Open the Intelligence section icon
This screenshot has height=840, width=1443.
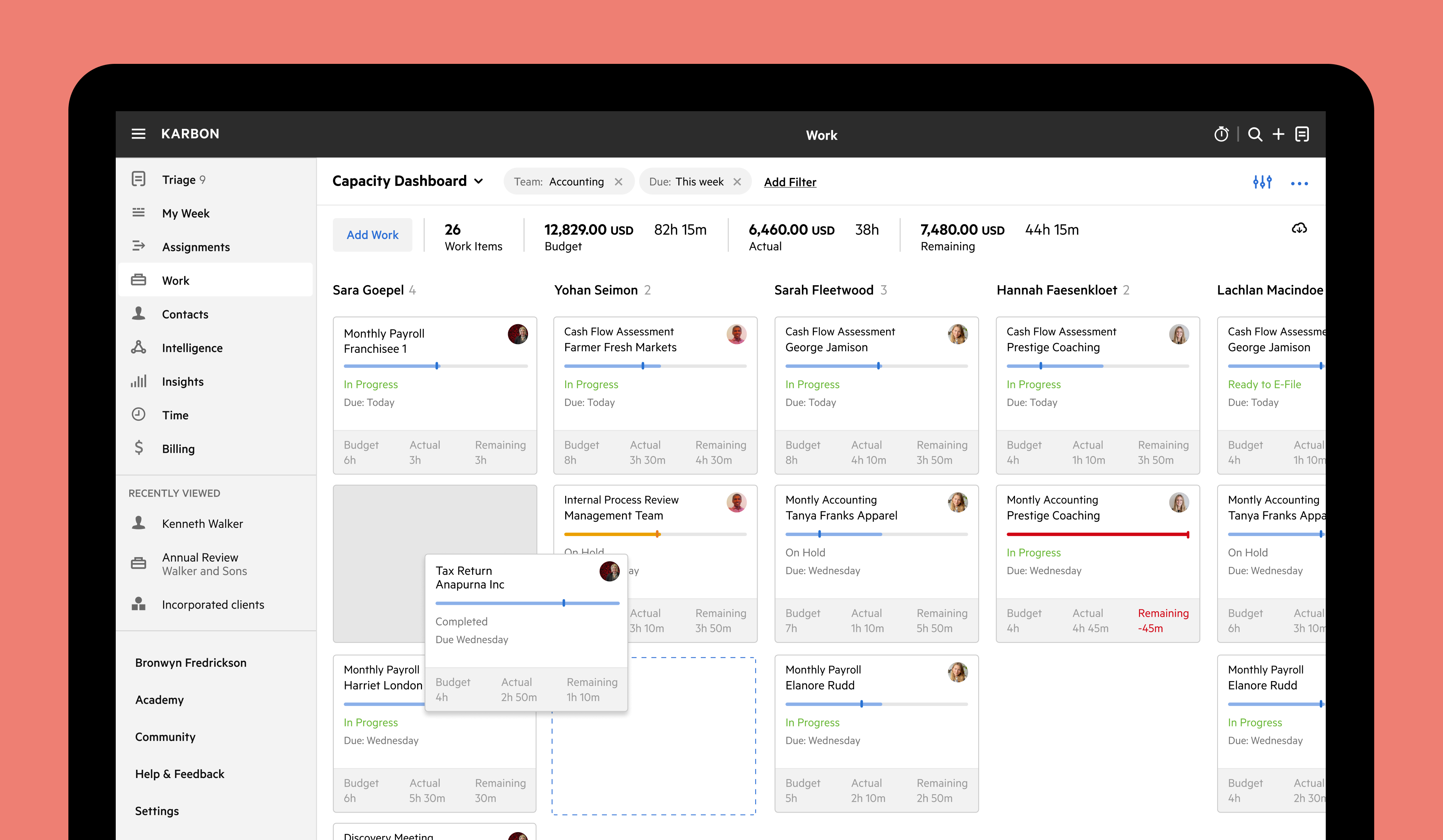click(x=140, y=347)
